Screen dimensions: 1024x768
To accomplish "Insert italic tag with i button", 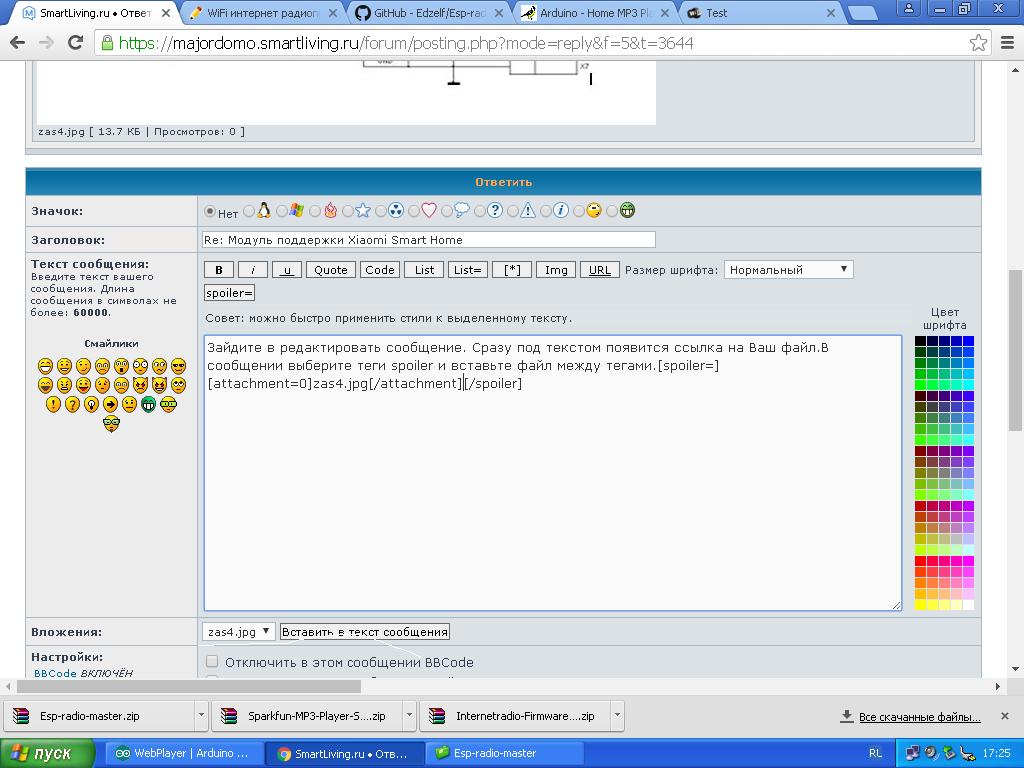I will [x=252, y=270].
